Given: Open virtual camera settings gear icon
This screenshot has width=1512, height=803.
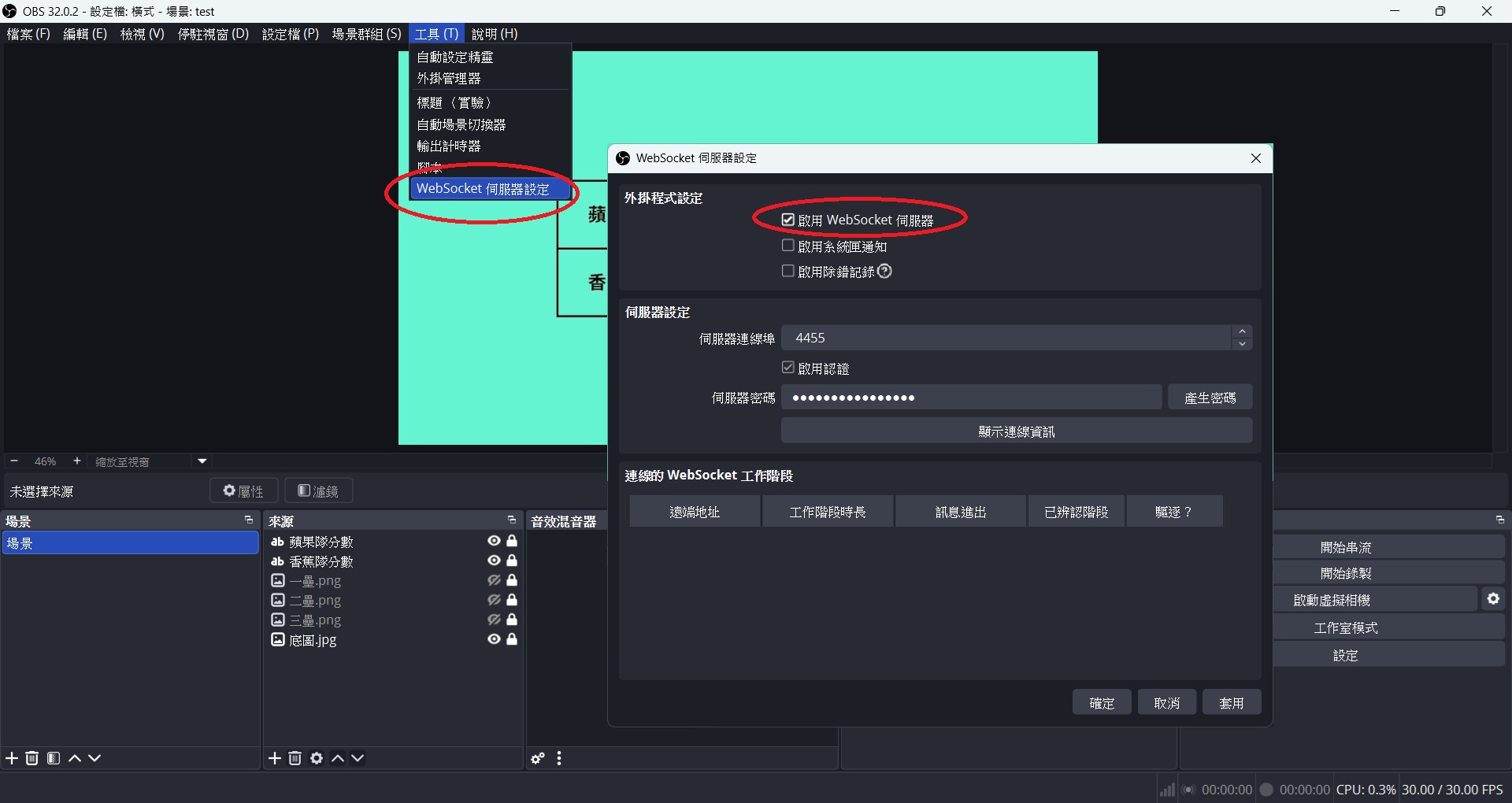Looking at the screenshot, I should tap(1493, 599).
